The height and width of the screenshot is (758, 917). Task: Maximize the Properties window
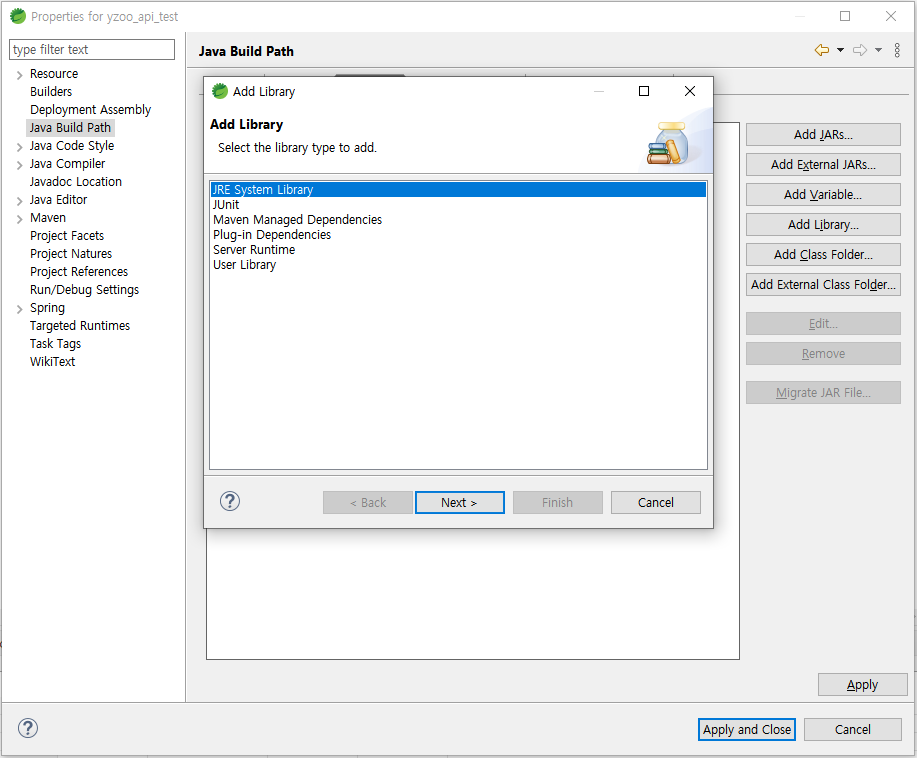point(845,16)
